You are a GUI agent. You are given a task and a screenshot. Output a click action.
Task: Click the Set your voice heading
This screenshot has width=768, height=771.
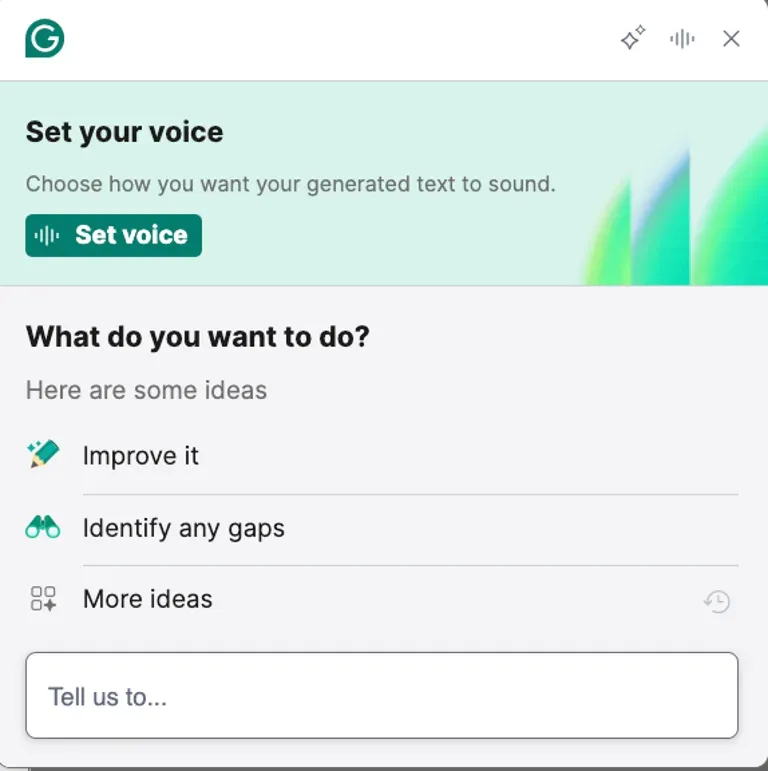(124, 132)
